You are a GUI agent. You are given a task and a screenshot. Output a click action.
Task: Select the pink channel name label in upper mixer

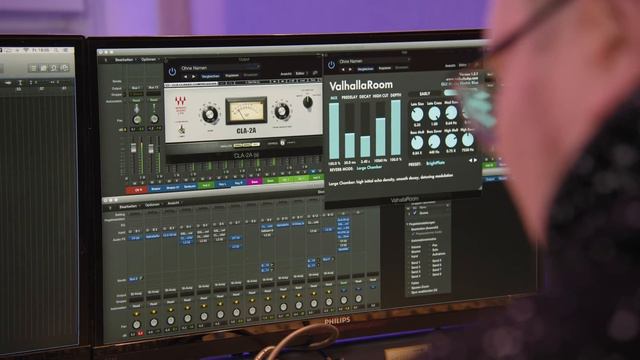(x=255, y=182)
